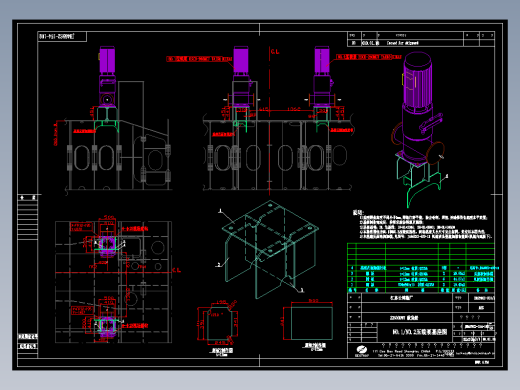520x390 pixels.
Task: Click the drawing number box at top left
Action: point(62,36)
